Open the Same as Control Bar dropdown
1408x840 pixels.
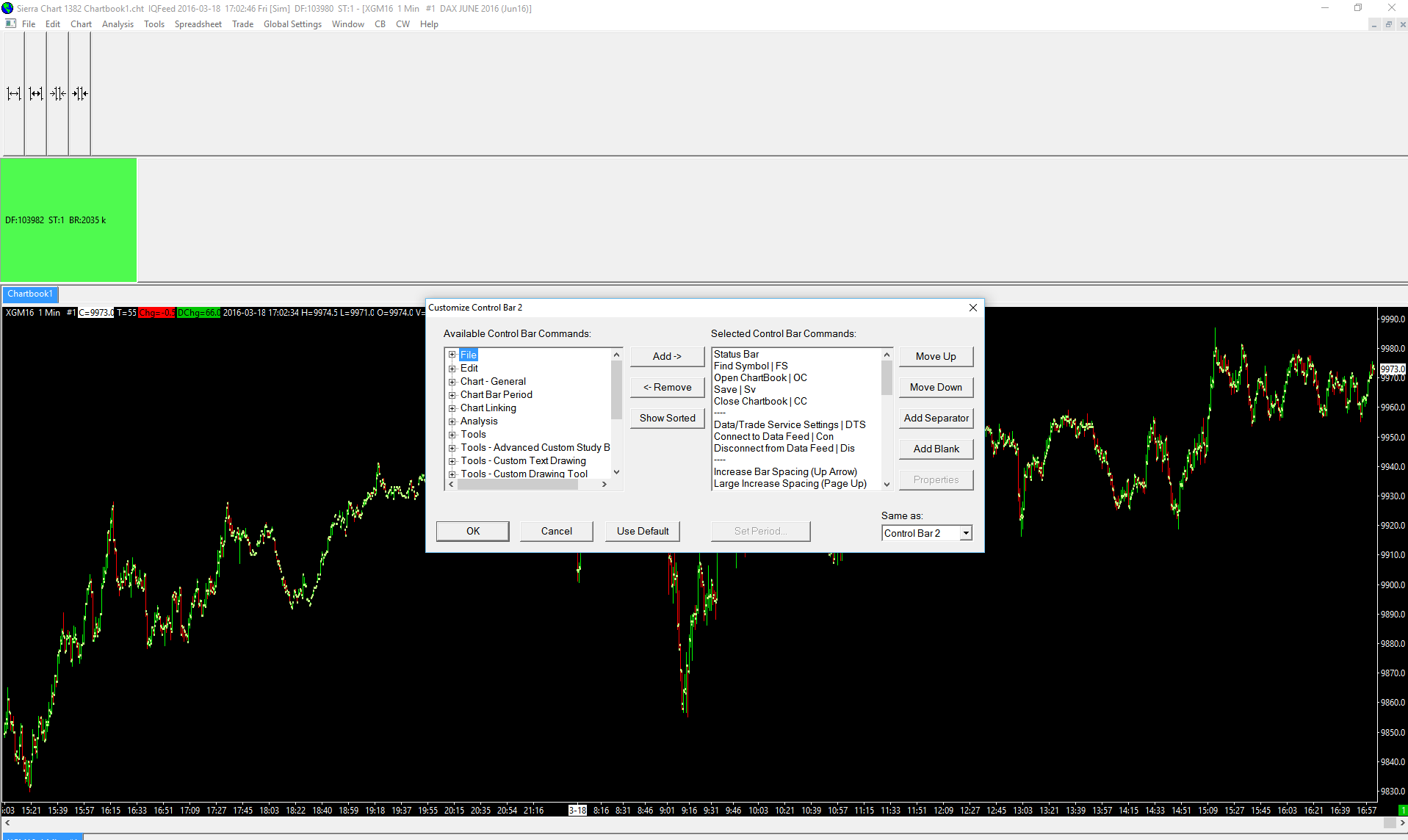coord(966,533)
